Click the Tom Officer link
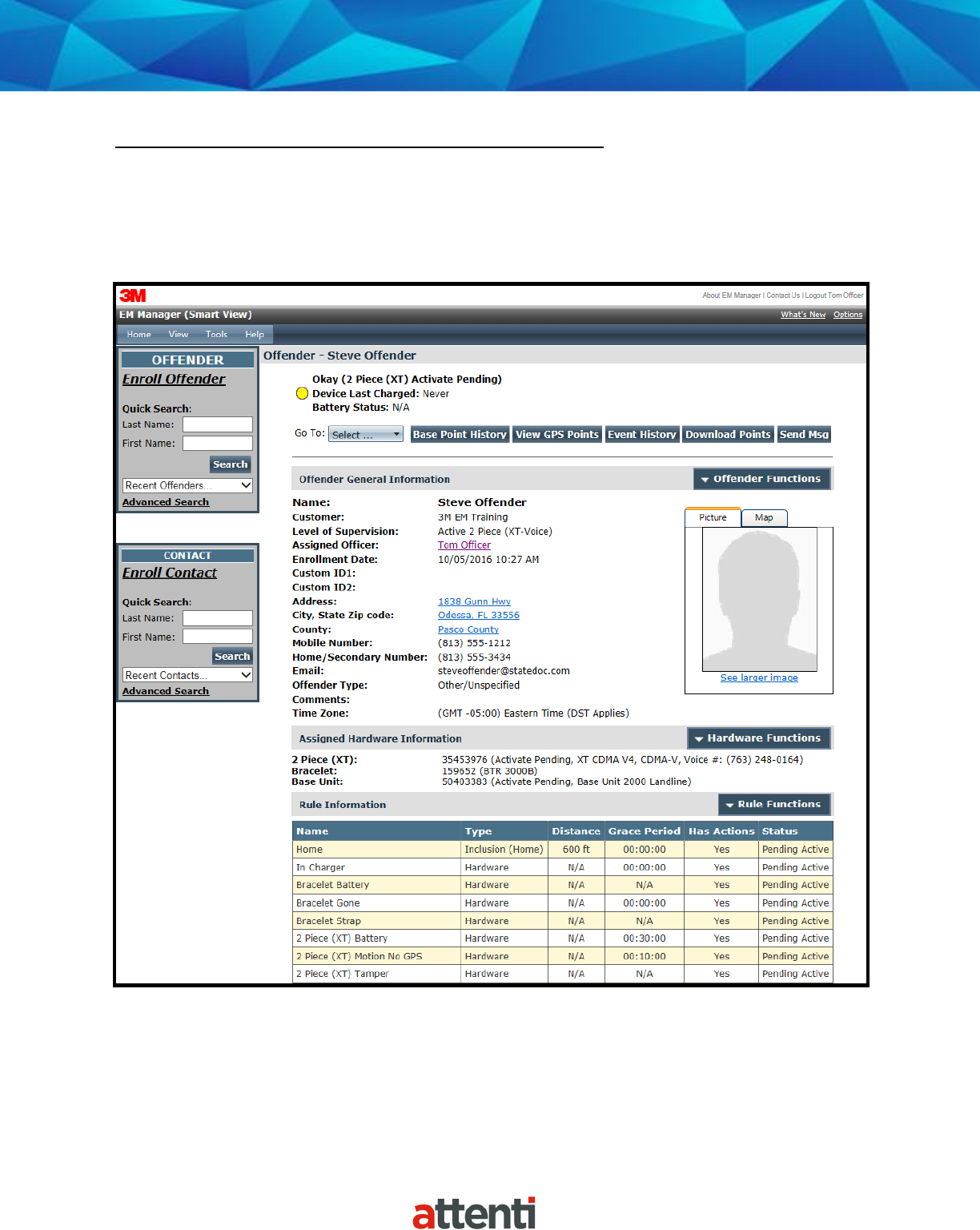Image resolution: width=980 pixels, height=1230 pixels. pos(464,545)
